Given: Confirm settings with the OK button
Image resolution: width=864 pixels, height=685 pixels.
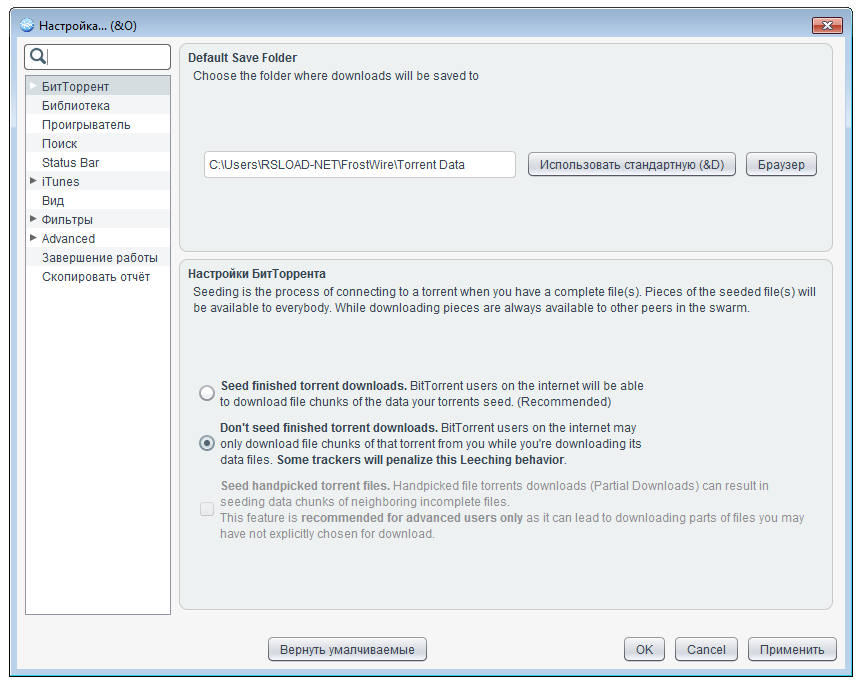Looking at the screenshot, I should (644, 649).
